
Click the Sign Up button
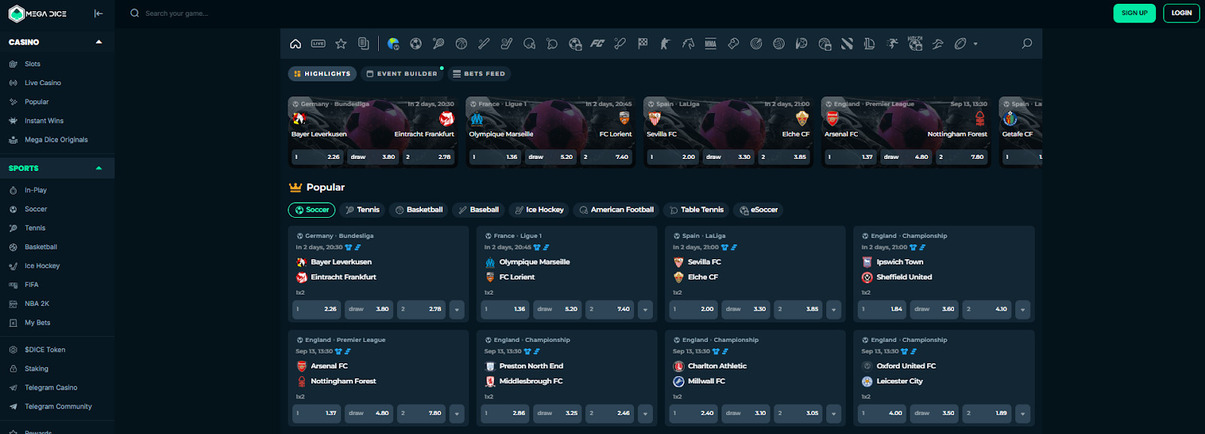[x=1134, y=13]
